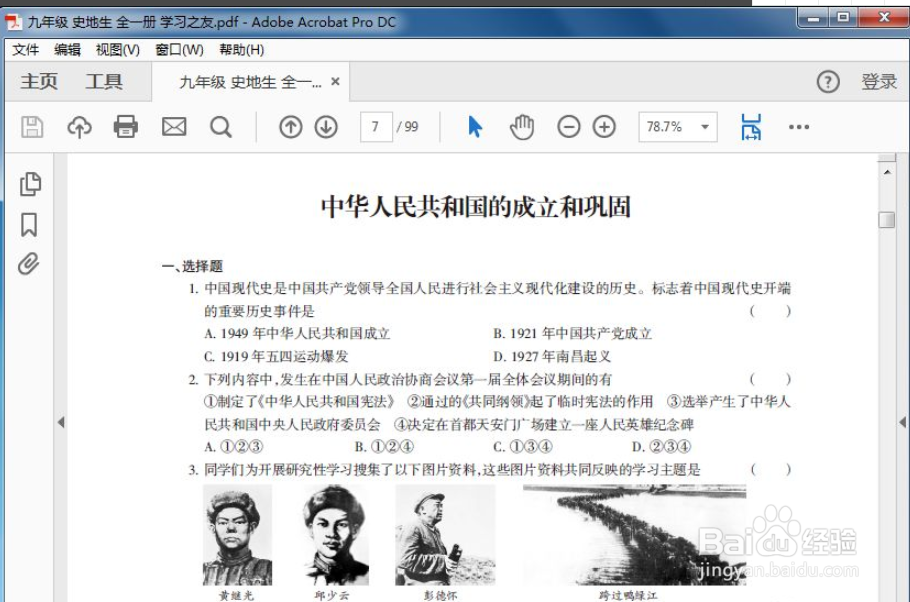
Task: Upload the file to Adobe Document Cloud
Action: pyautogui.click(x=79, y=126)
